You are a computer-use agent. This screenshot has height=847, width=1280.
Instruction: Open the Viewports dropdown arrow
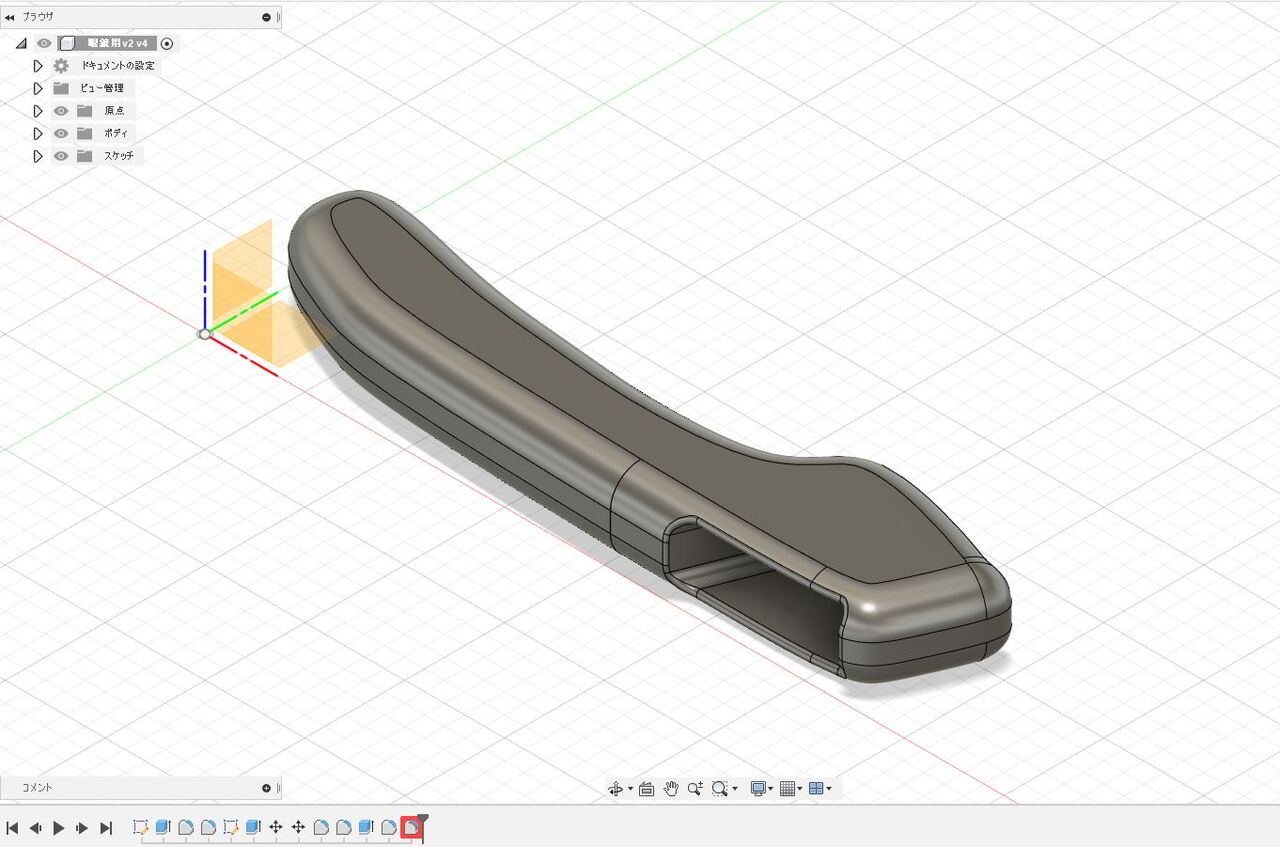pos(829,790)
